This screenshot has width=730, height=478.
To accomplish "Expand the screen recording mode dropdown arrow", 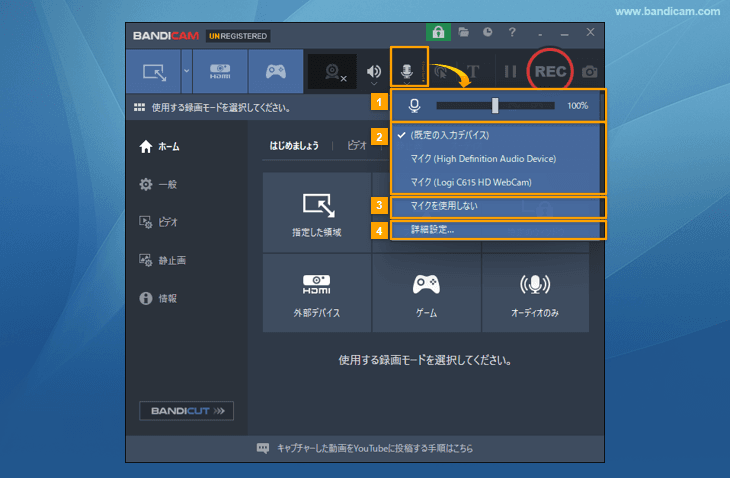I will click(187, 72).
